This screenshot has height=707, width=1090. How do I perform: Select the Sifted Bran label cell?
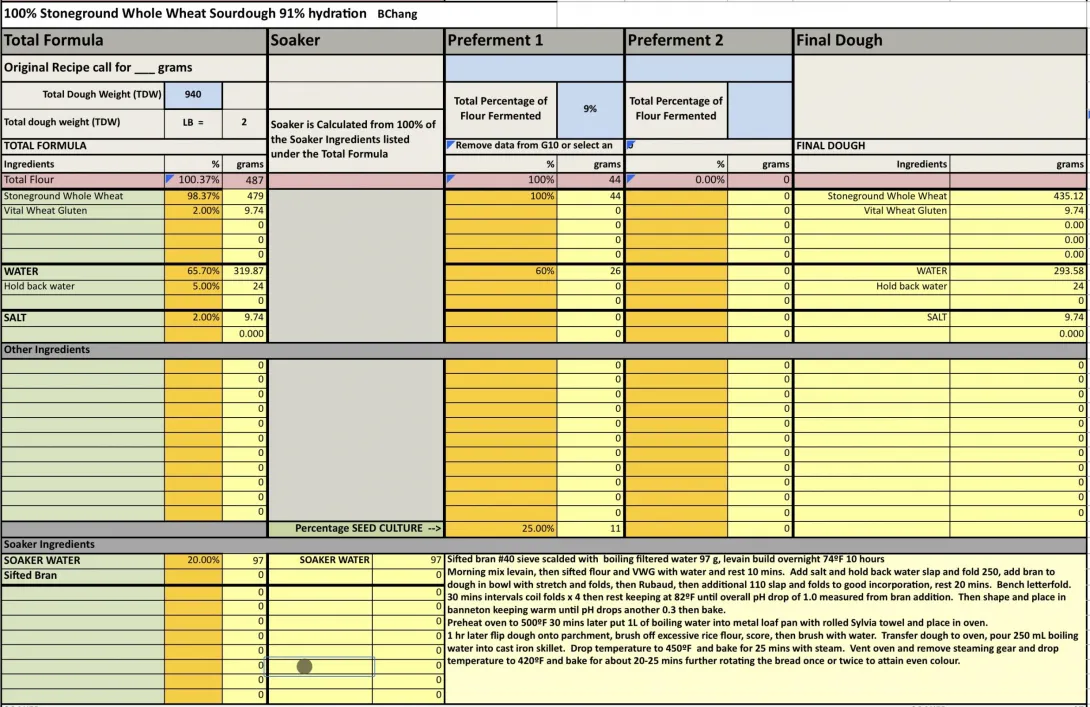pos(83,575)
